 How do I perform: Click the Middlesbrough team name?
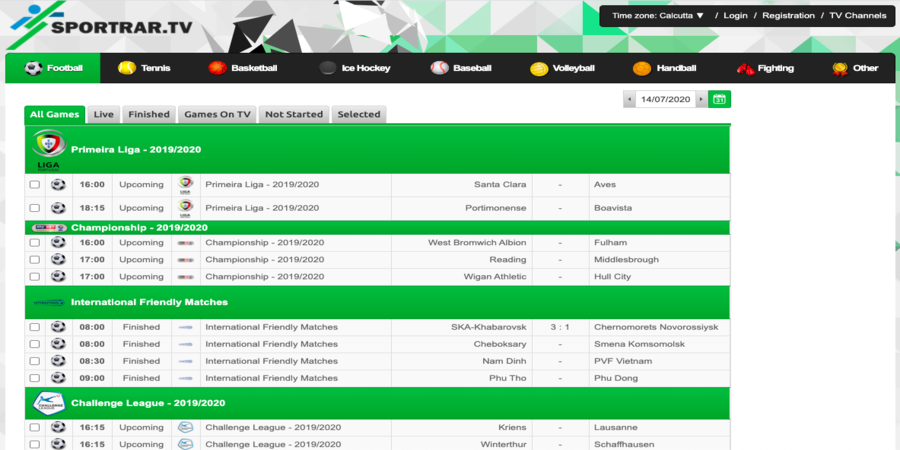[x=626, y=259]
